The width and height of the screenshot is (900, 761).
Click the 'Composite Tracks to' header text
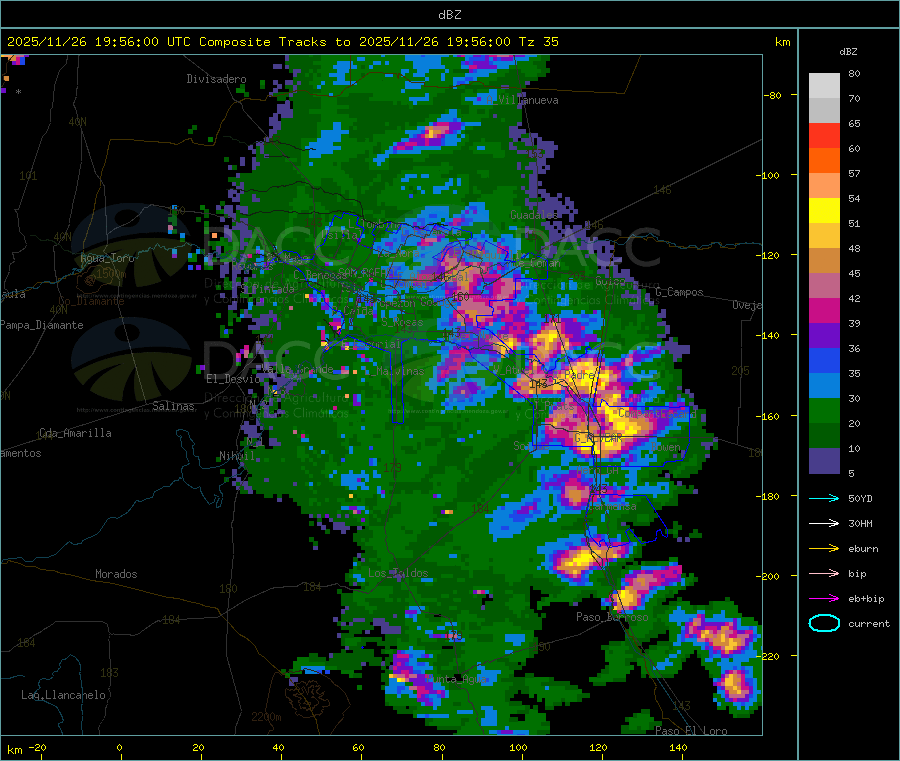[x=274, y=42]
